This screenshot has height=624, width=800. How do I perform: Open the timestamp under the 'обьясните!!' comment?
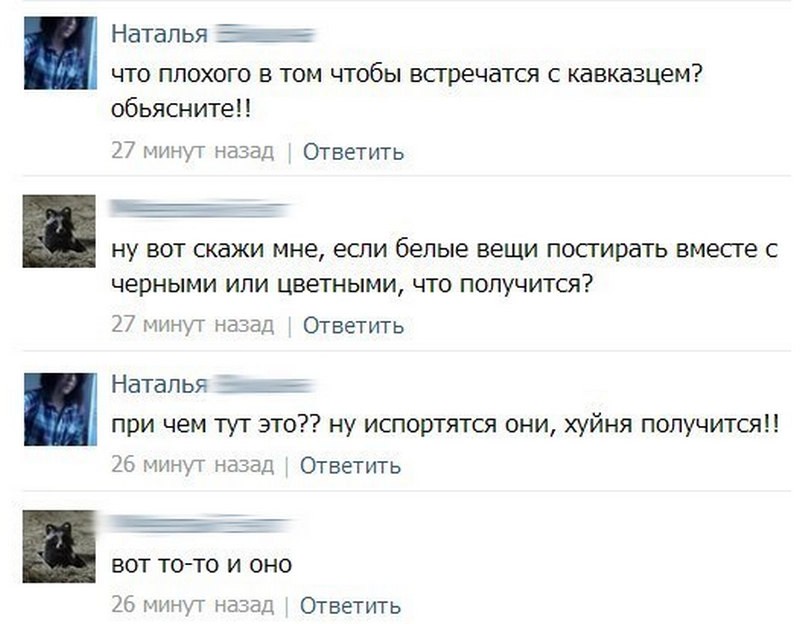point(192,152)
